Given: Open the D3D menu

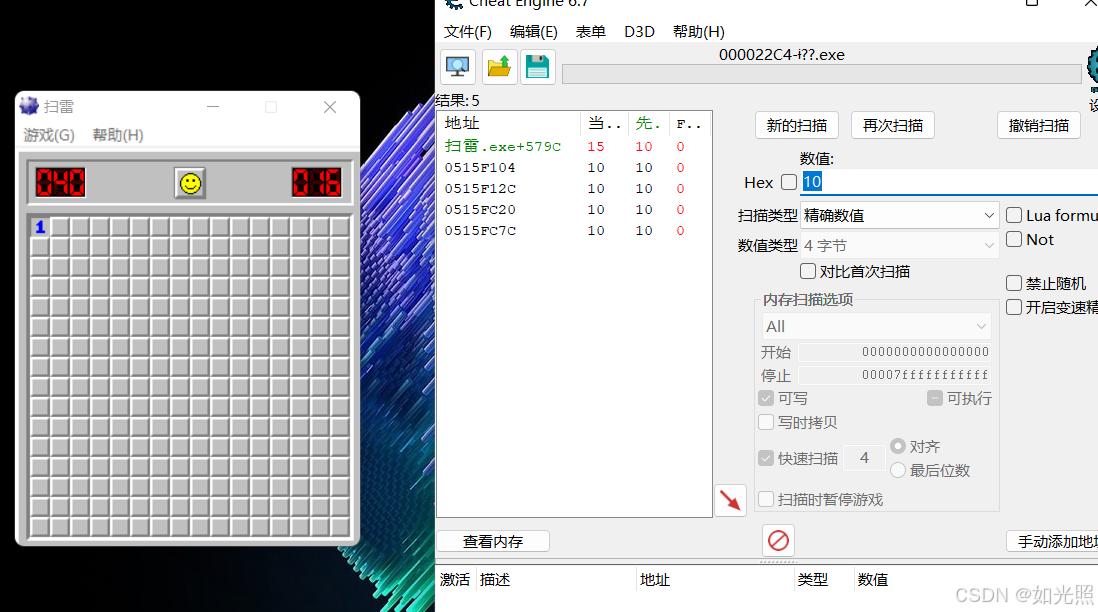Looking at the screenshot, I should click(639, 32).
